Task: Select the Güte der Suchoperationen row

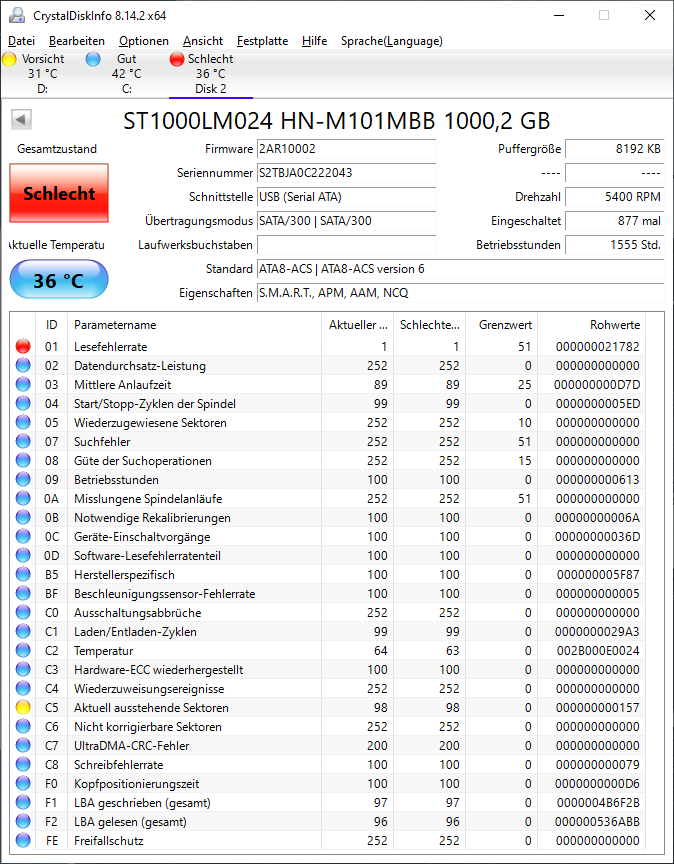Action: click(x=328, y=460)
